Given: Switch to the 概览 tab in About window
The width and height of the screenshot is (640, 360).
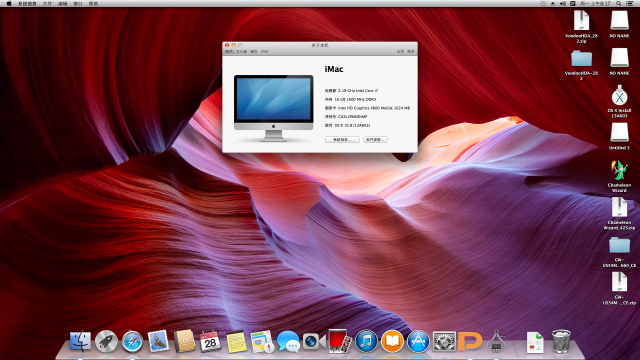Looking at the screenshot, I should 229,51.
